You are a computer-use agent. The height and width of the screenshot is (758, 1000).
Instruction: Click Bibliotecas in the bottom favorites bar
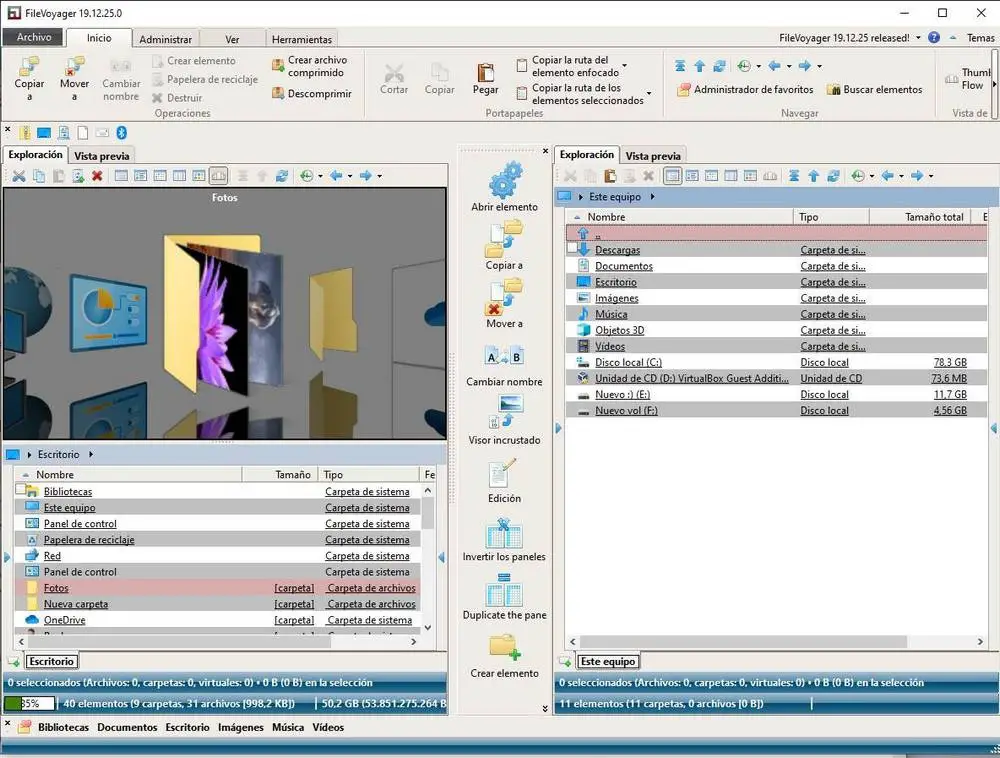click(63, 727)
